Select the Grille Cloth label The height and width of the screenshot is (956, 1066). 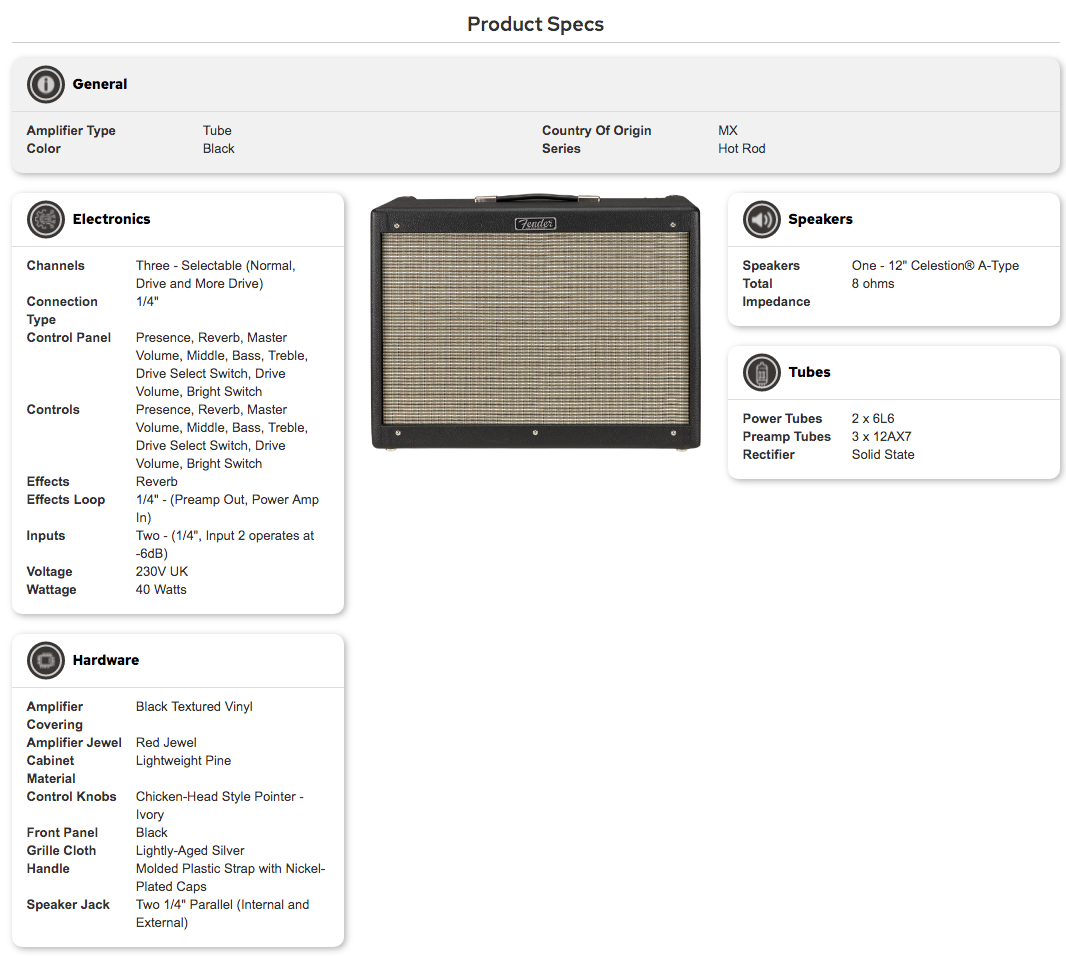(61, 851)
